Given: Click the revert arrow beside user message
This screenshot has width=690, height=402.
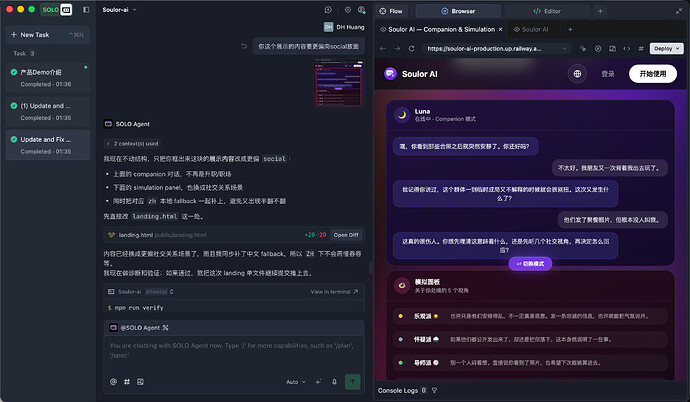Looking at the screenshot, I should tap(244, 46).
